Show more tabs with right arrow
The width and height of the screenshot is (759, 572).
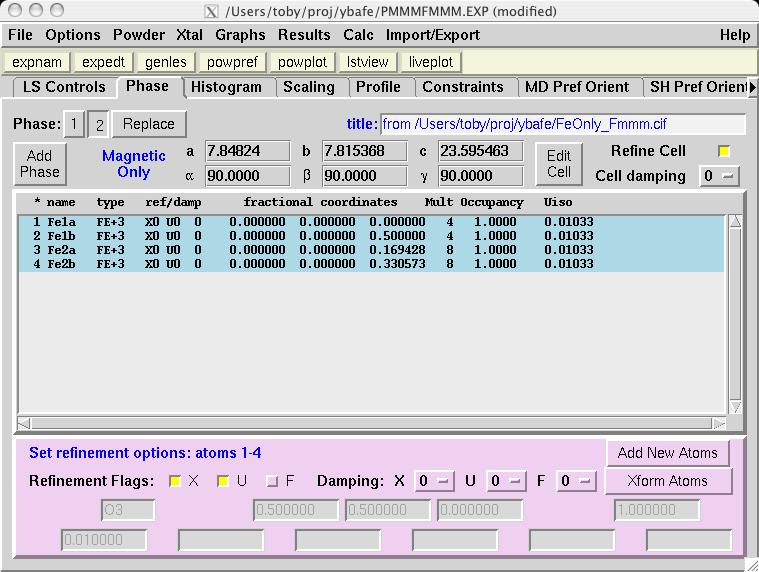(753, 88)
